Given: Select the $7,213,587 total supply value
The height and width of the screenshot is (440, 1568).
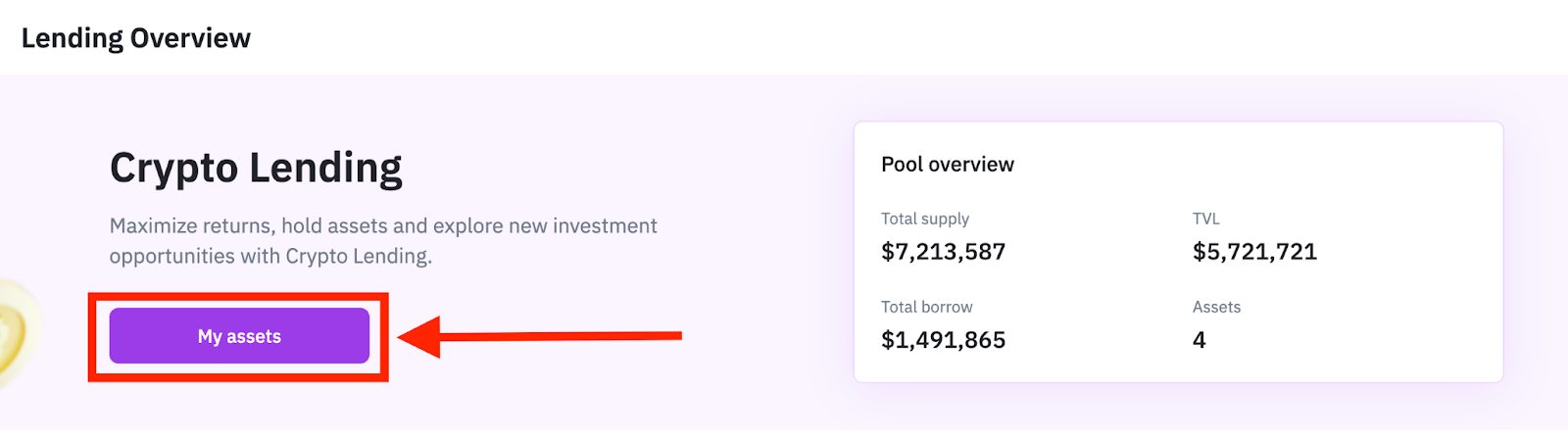Looking at the screenshot, I should pos(943,252).
